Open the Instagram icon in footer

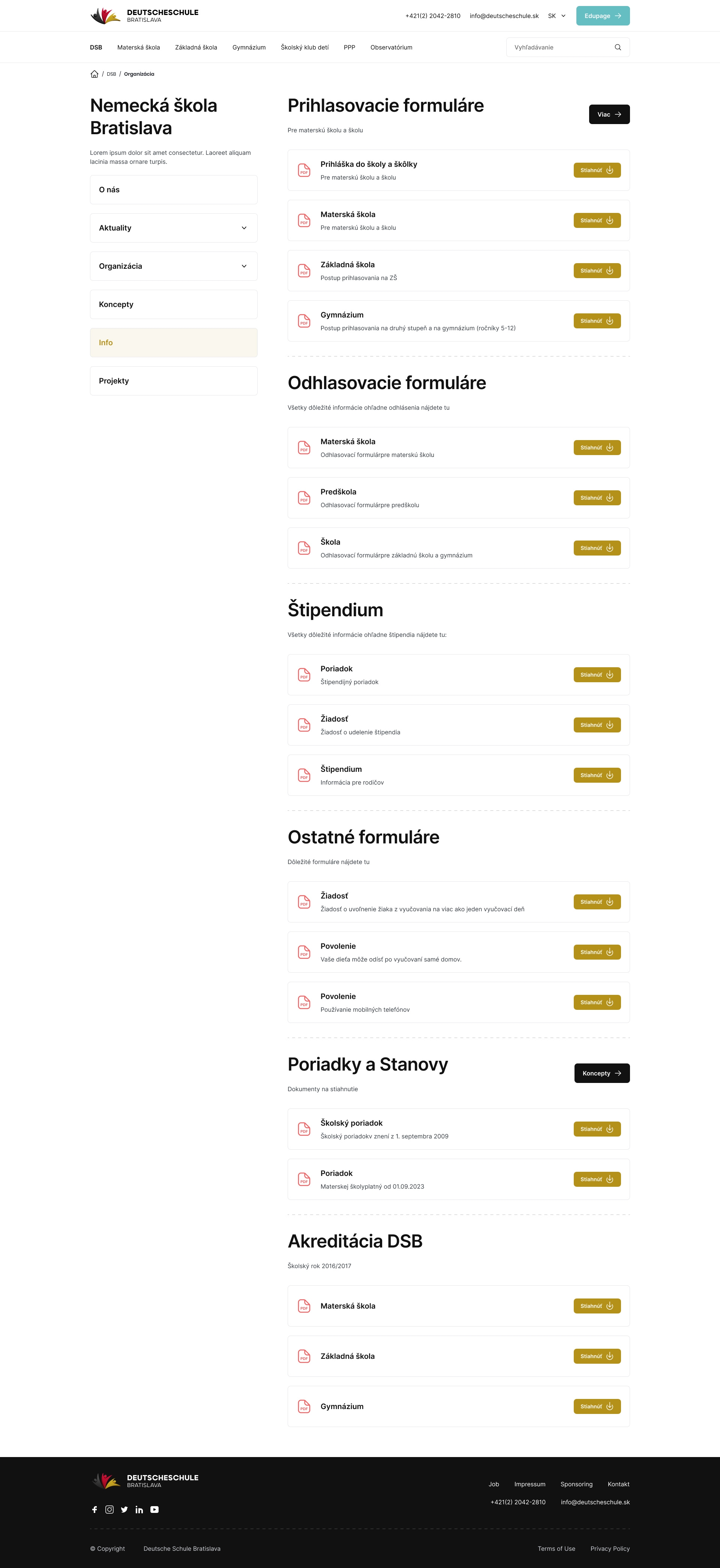(109, 1509)
